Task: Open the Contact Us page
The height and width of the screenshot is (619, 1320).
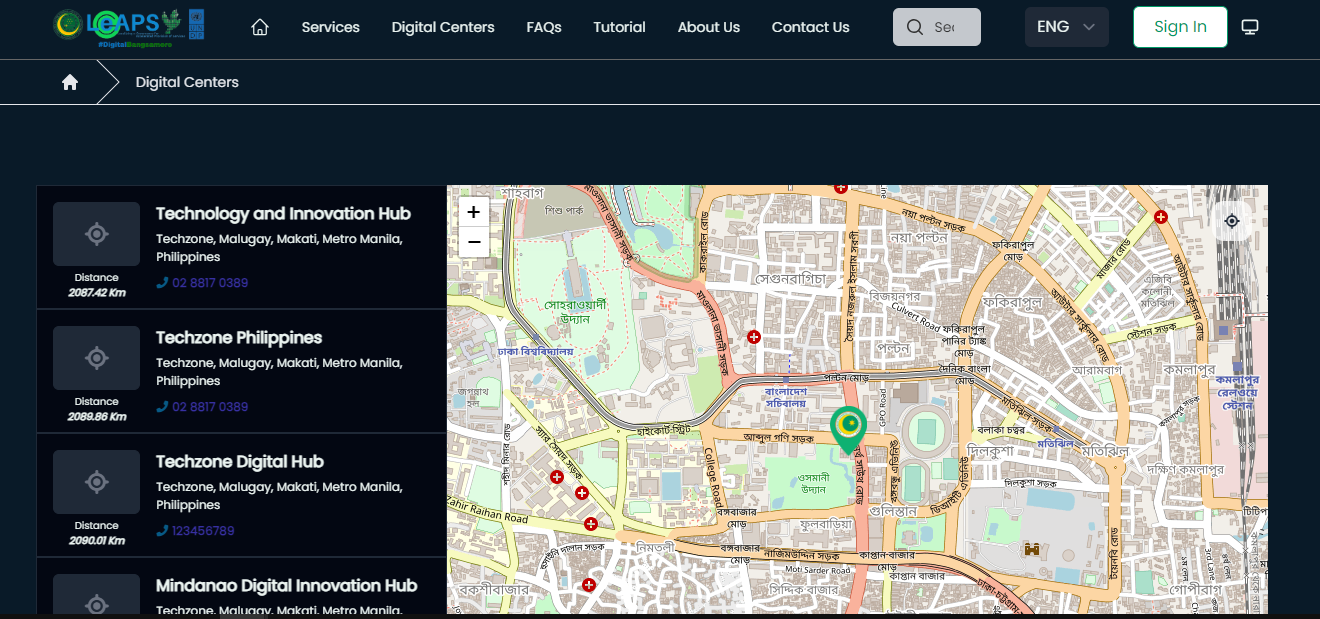Action: pos(810,27)
